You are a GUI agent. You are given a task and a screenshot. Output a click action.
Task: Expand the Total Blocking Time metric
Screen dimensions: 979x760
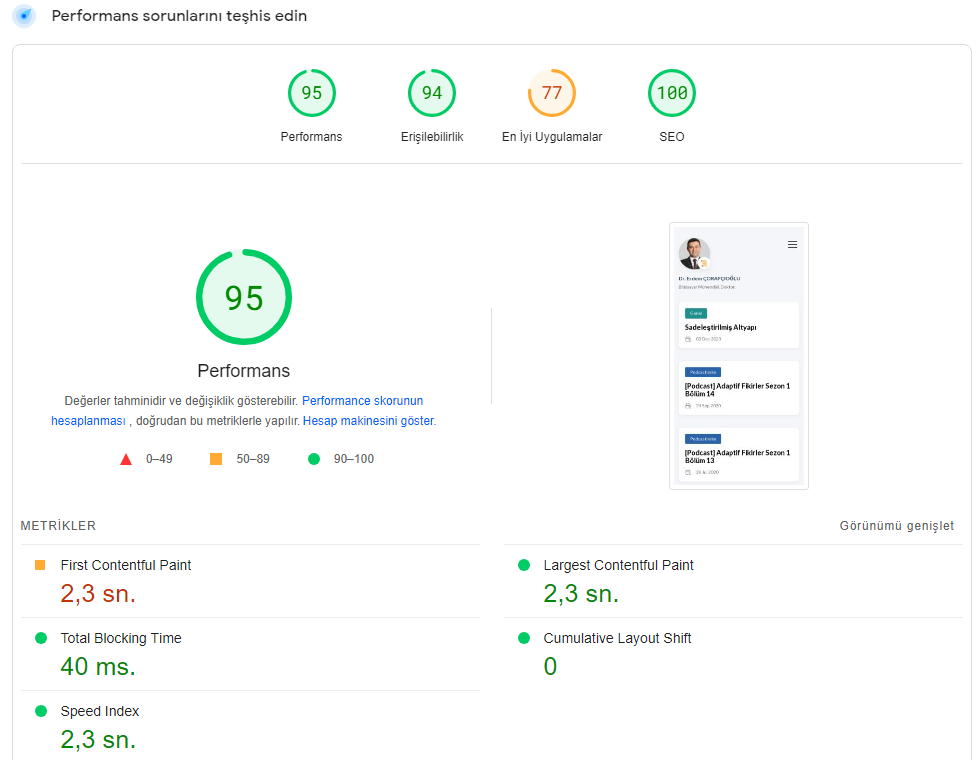(121, 638)
